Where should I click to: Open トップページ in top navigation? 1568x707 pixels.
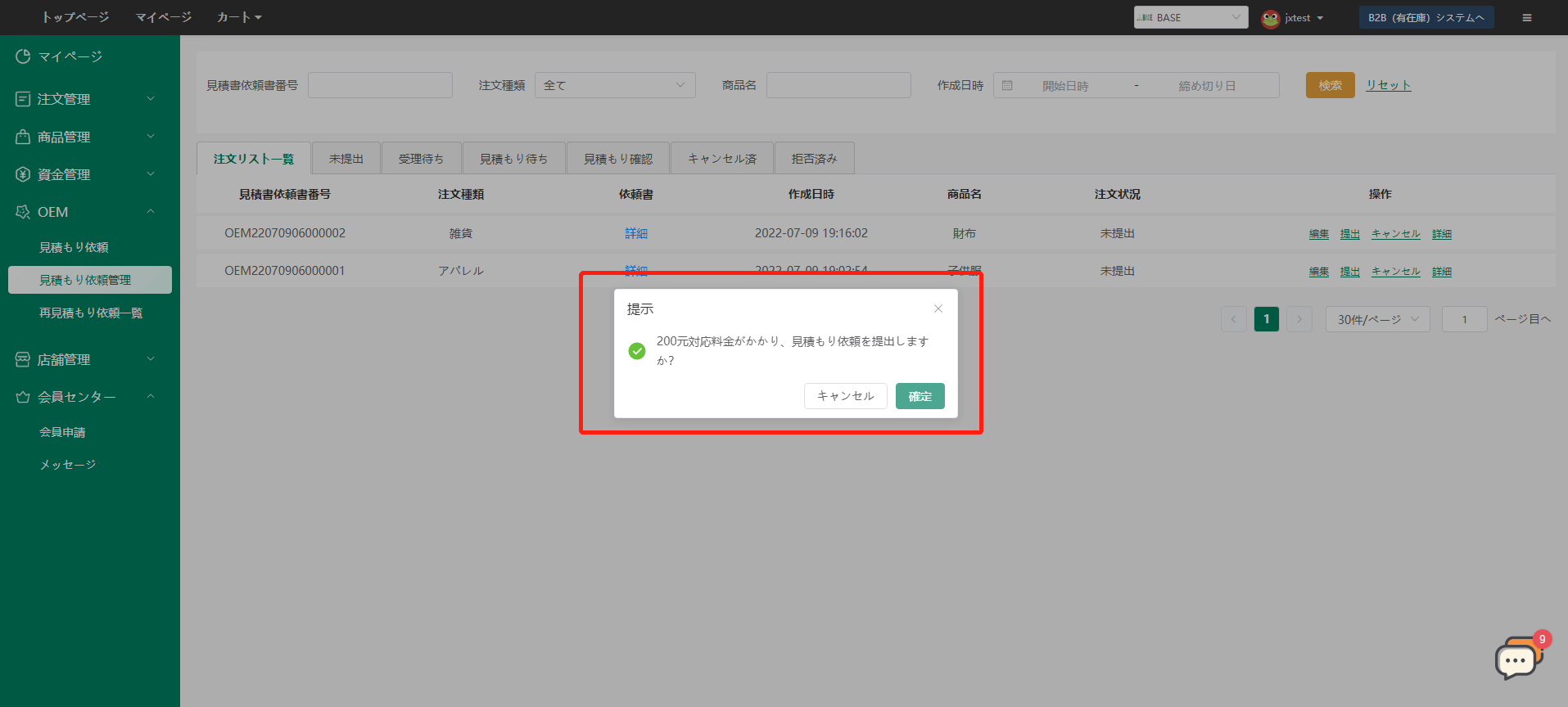[x=75, y=17]
